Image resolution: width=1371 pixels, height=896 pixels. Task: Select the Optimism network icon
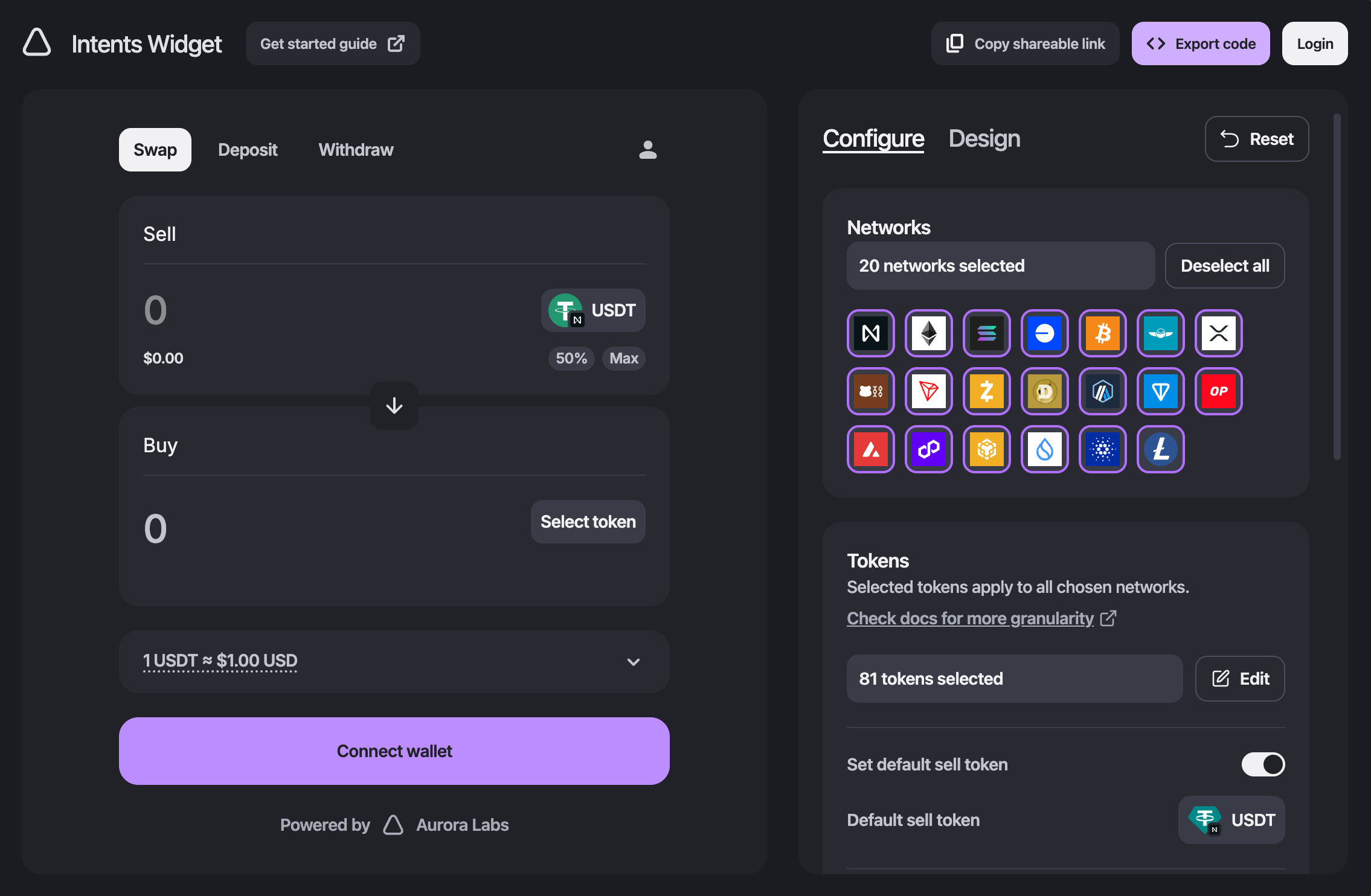click(1219, 391)
